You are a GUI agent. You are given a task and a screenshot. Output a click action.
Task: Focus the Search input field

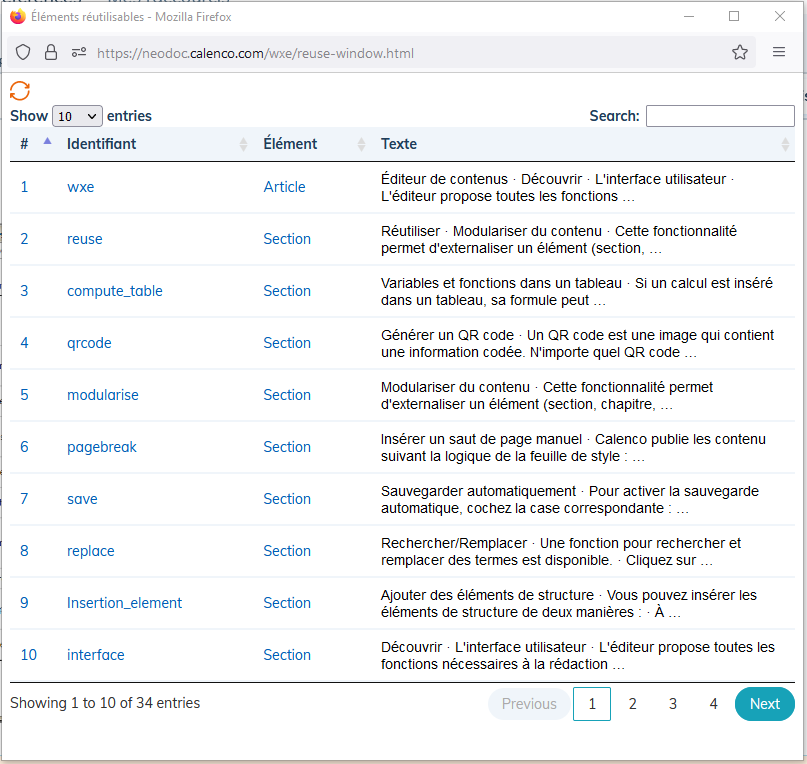(x=720, y=116)
